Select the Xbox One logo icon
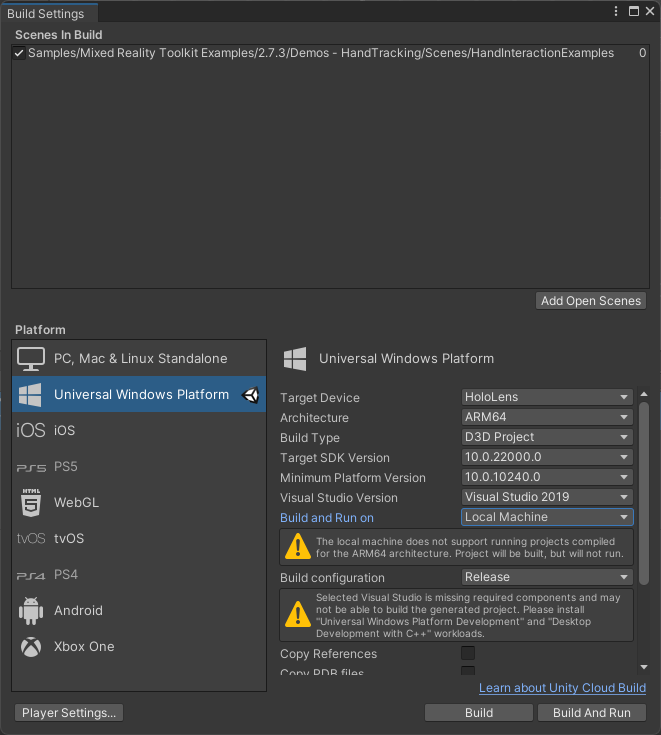Screen dimensions: 661x735 pos(31,647)
